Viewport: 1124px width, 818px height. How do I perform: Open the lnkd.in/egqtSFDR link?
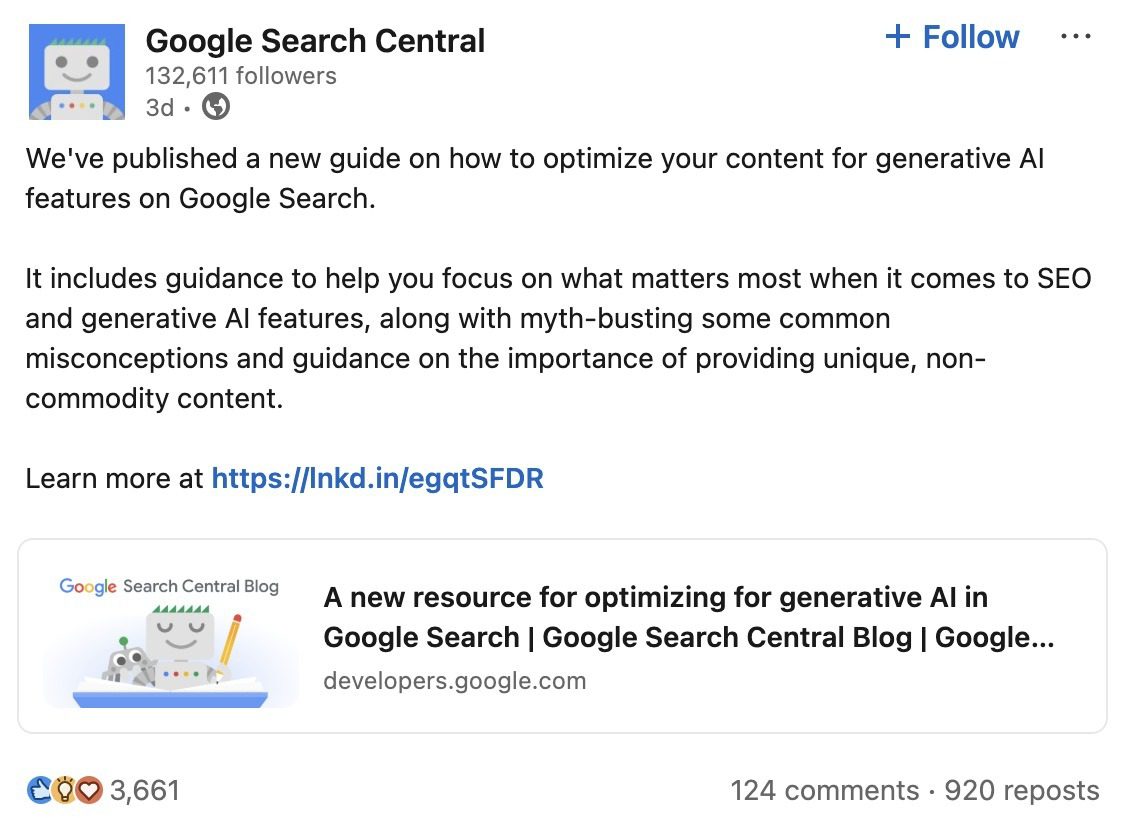point(377,478)
